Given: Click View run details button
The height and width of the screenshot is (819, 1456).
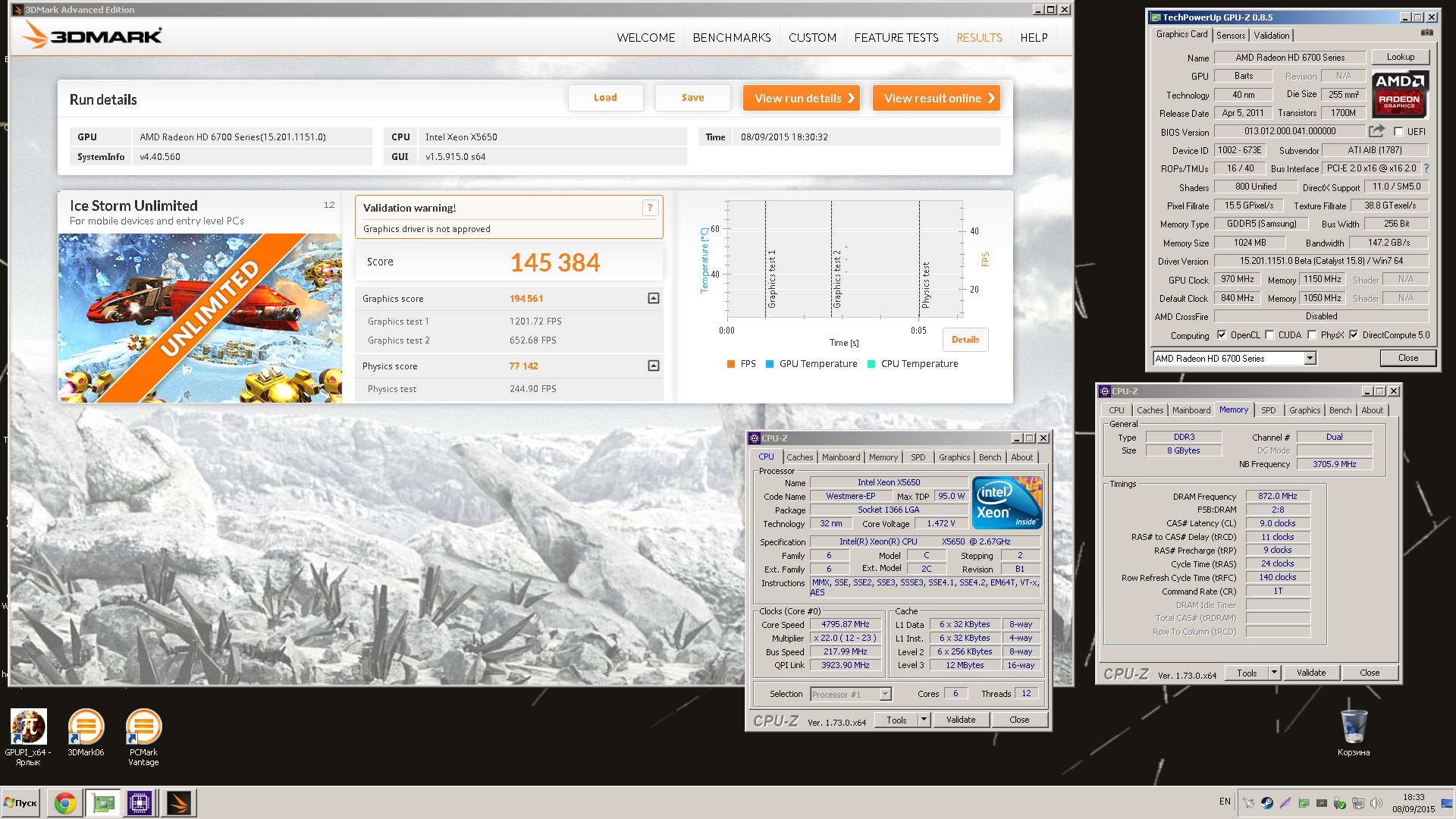Looking at the screenshot, I should pyautogui.click(x=802, y=98).
